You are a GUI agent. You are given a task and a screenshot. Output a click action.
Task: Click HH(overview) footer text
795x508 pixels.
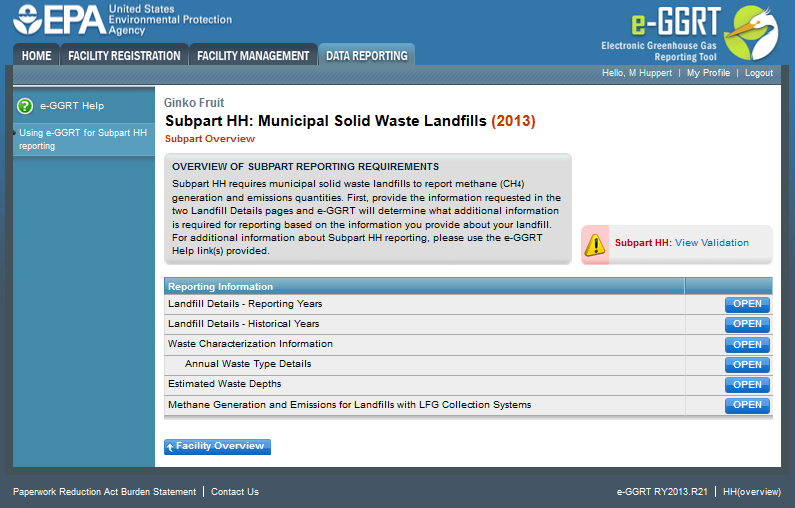click(752, 492)
